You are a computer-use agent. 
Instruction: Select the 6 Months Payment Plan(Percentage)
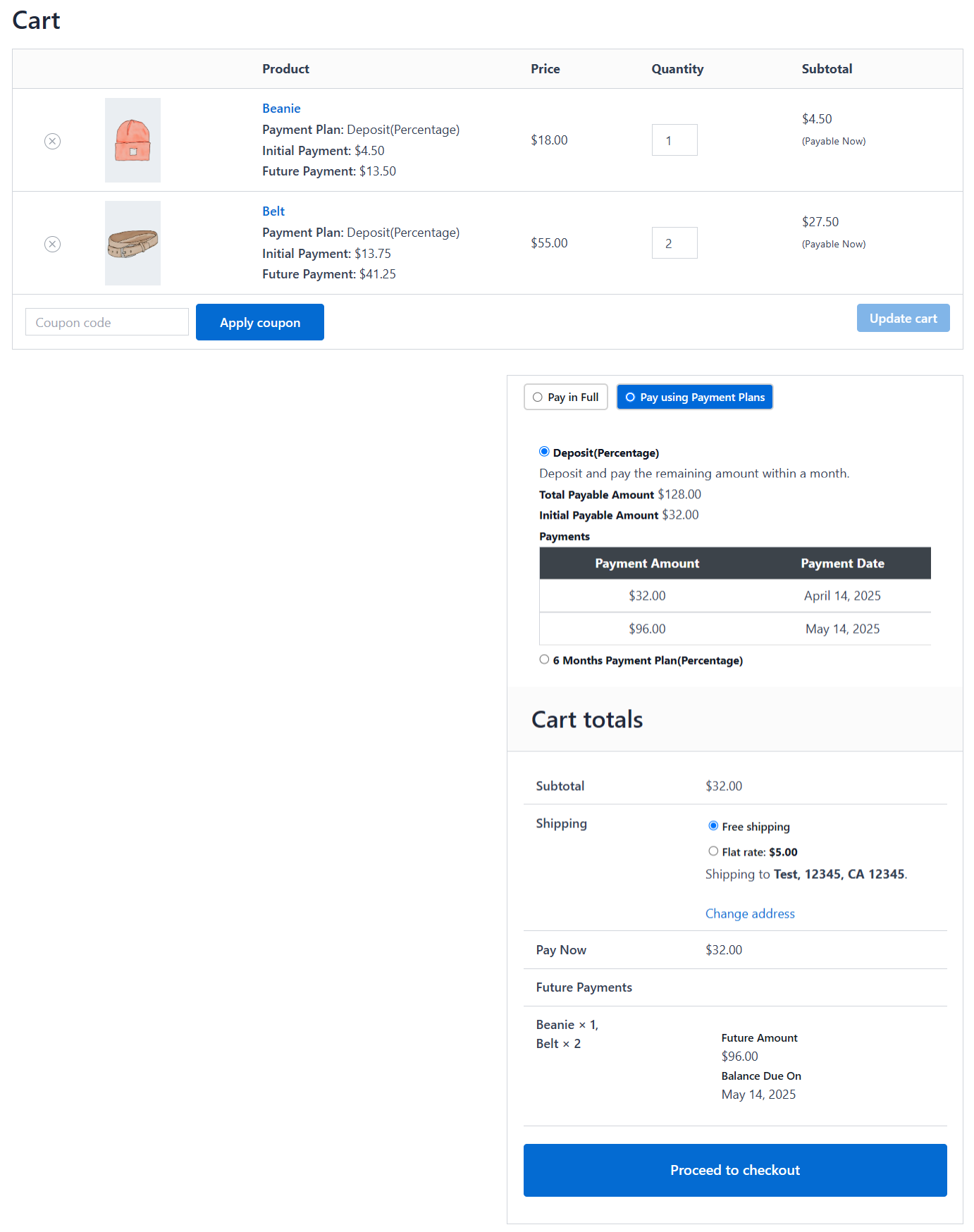tap(543, 659)
